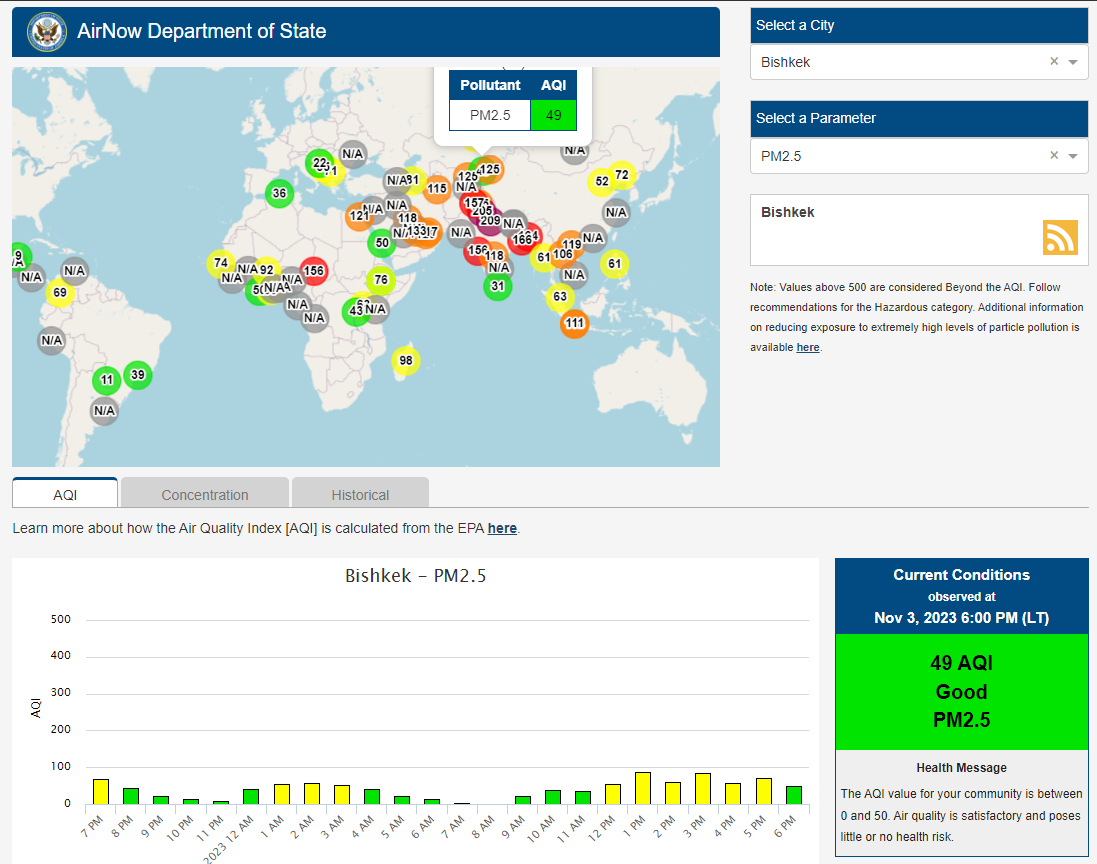The width and height of the screenshot is (1097, 864).
Task: Expand the Select a Parameter dropdown arrow
Action: [1073, 156]
